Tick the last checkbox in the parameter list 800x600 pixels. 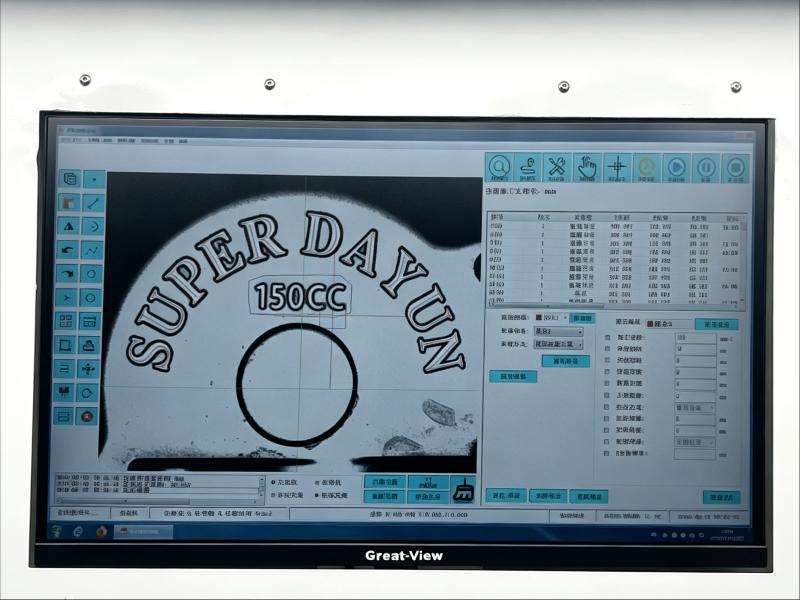607,453
